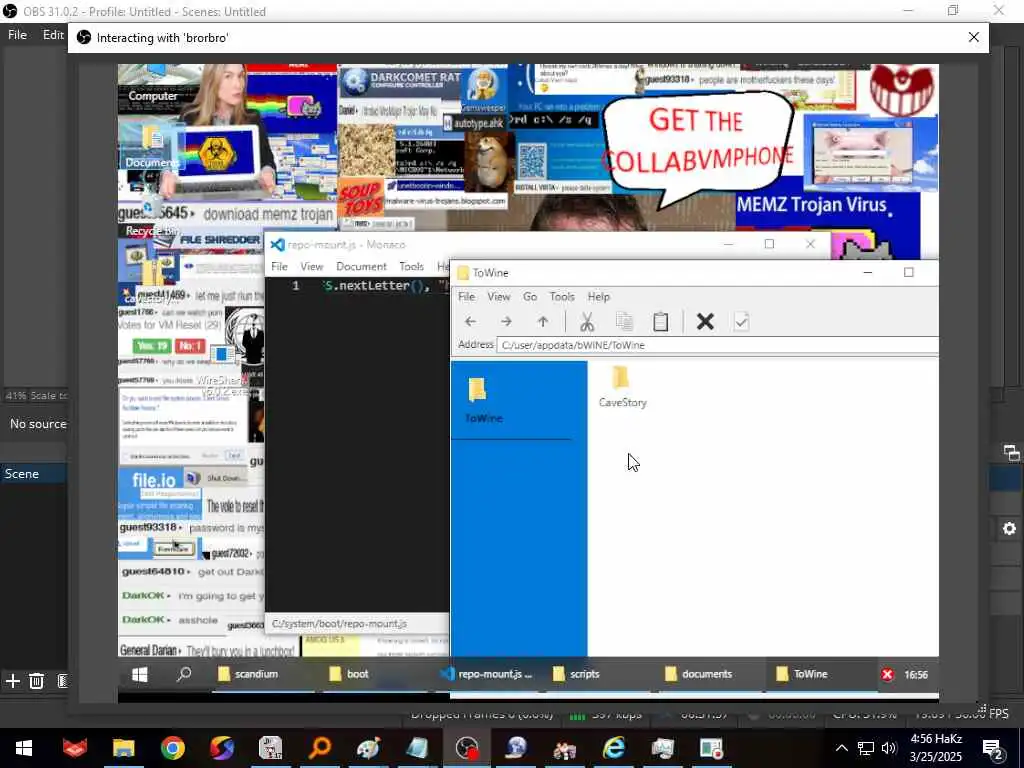1024x768 pixels.
Task: Click the Paste clipboard icon in ToWine toolbar
Action: point(661,321)
